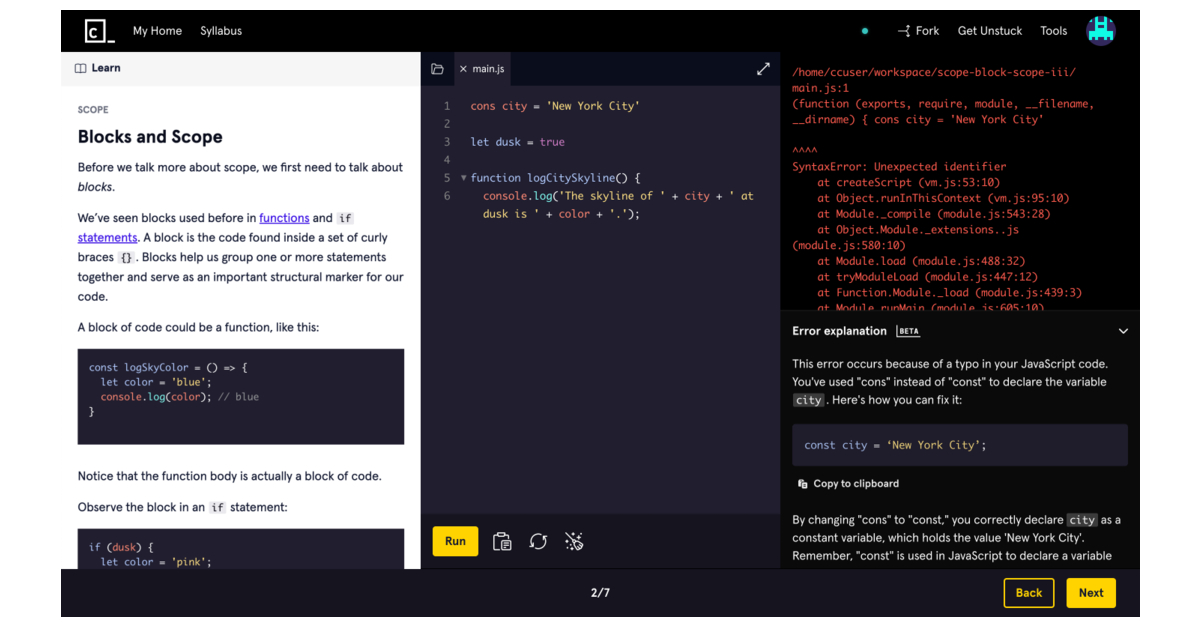Close the main.js tab
Viewport: 1200px width, 627px height.
[x=463, y=69]
